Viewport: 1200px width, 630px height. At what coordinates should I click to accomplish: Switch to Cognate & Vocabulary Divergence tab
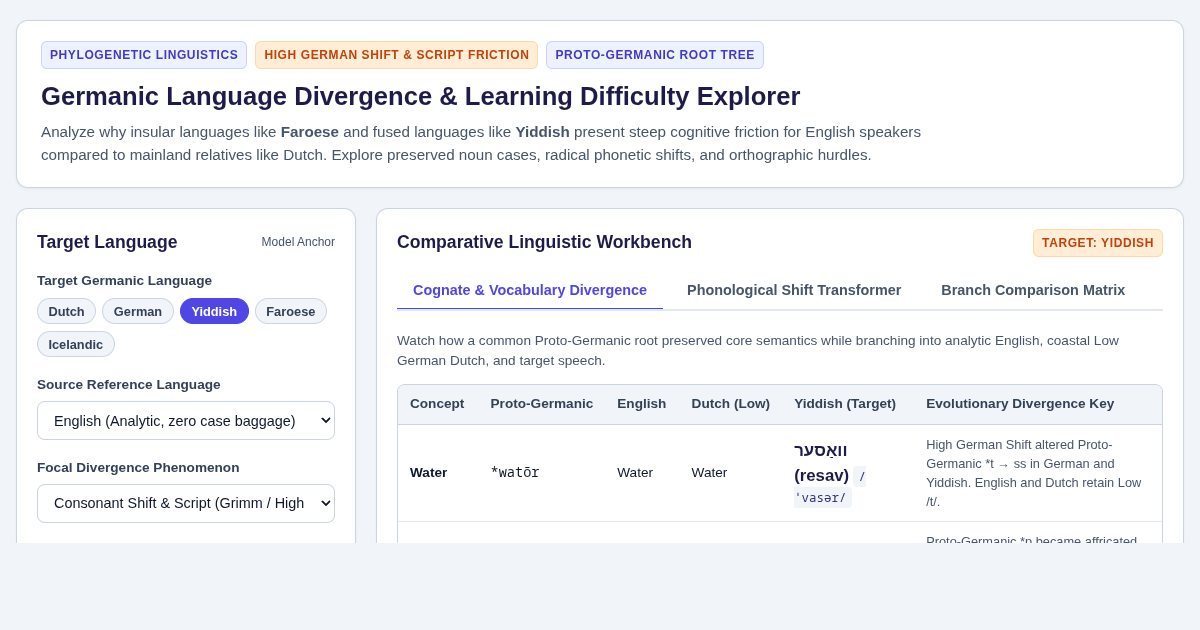[530, 290]
